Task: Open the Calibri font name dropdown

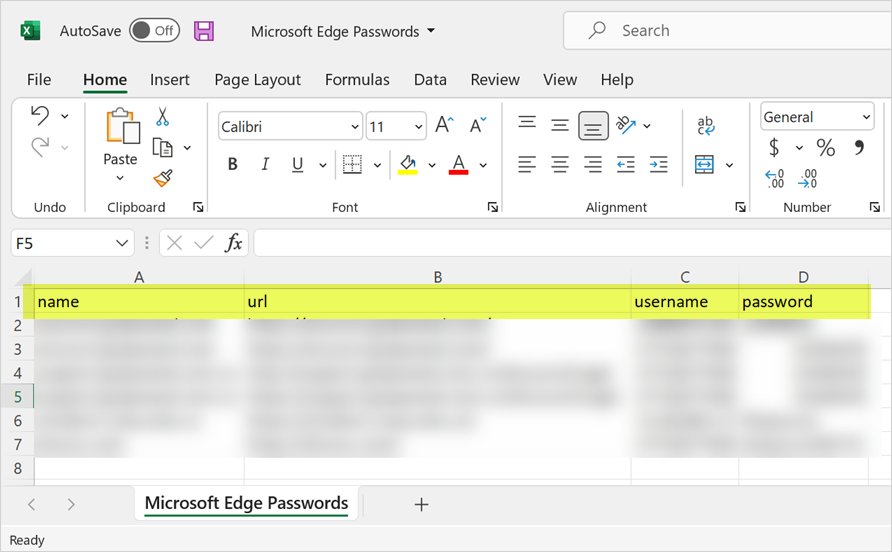Action: (355, 127)
